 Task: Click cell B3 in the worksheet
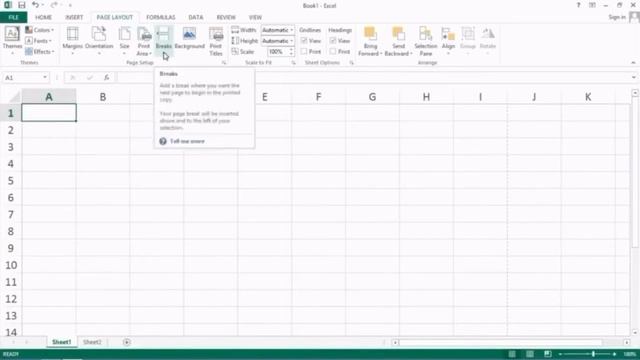(102, 147)
